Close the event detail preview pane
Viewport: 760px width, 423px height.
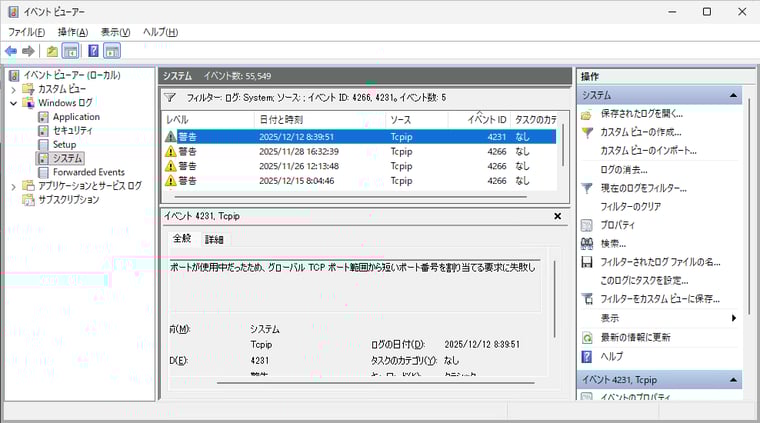[x=557, y=216]
